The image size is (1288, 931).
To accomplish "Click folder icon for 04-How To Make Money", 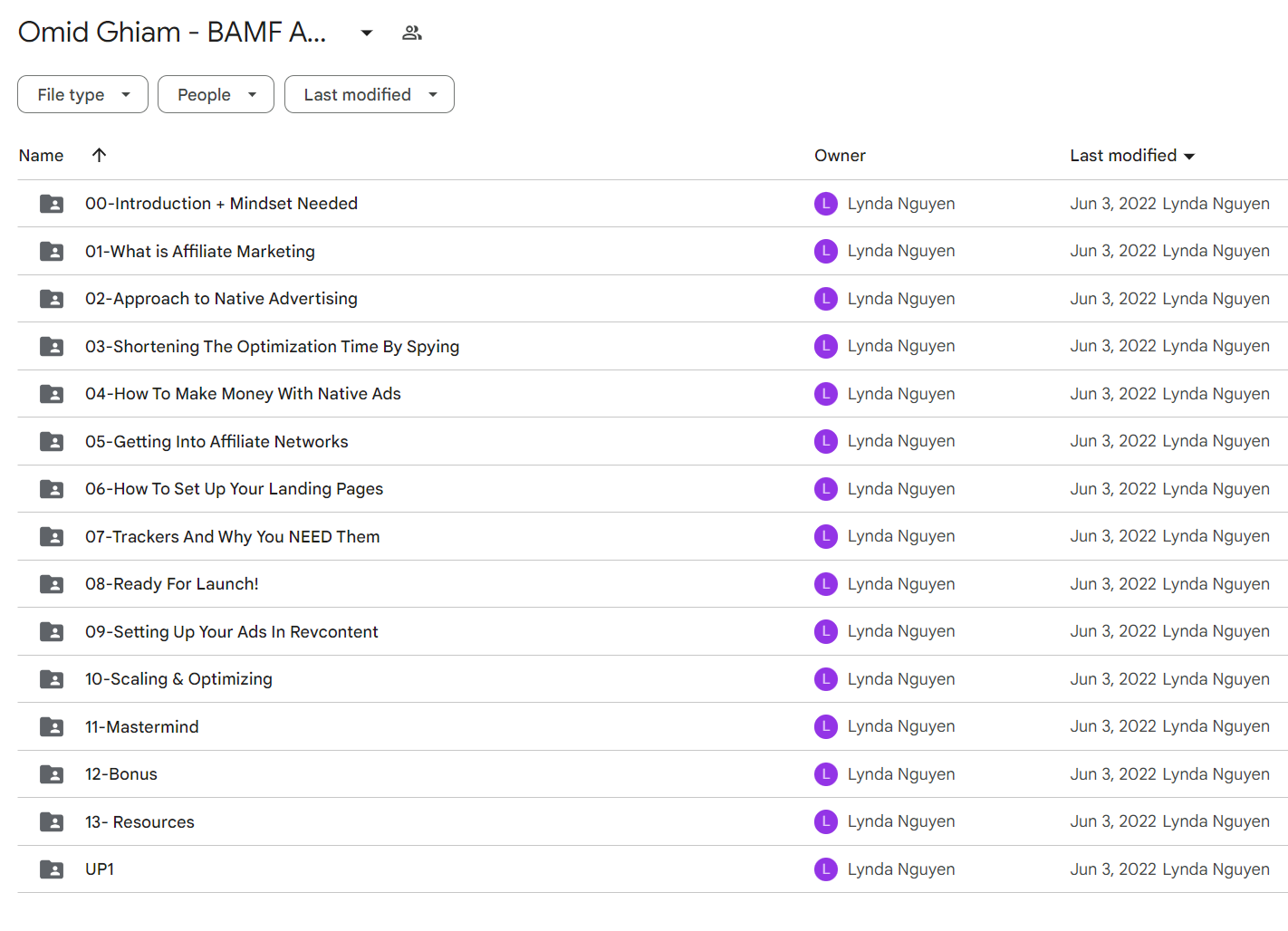I will pyautogui.click(x=52, y=394).
